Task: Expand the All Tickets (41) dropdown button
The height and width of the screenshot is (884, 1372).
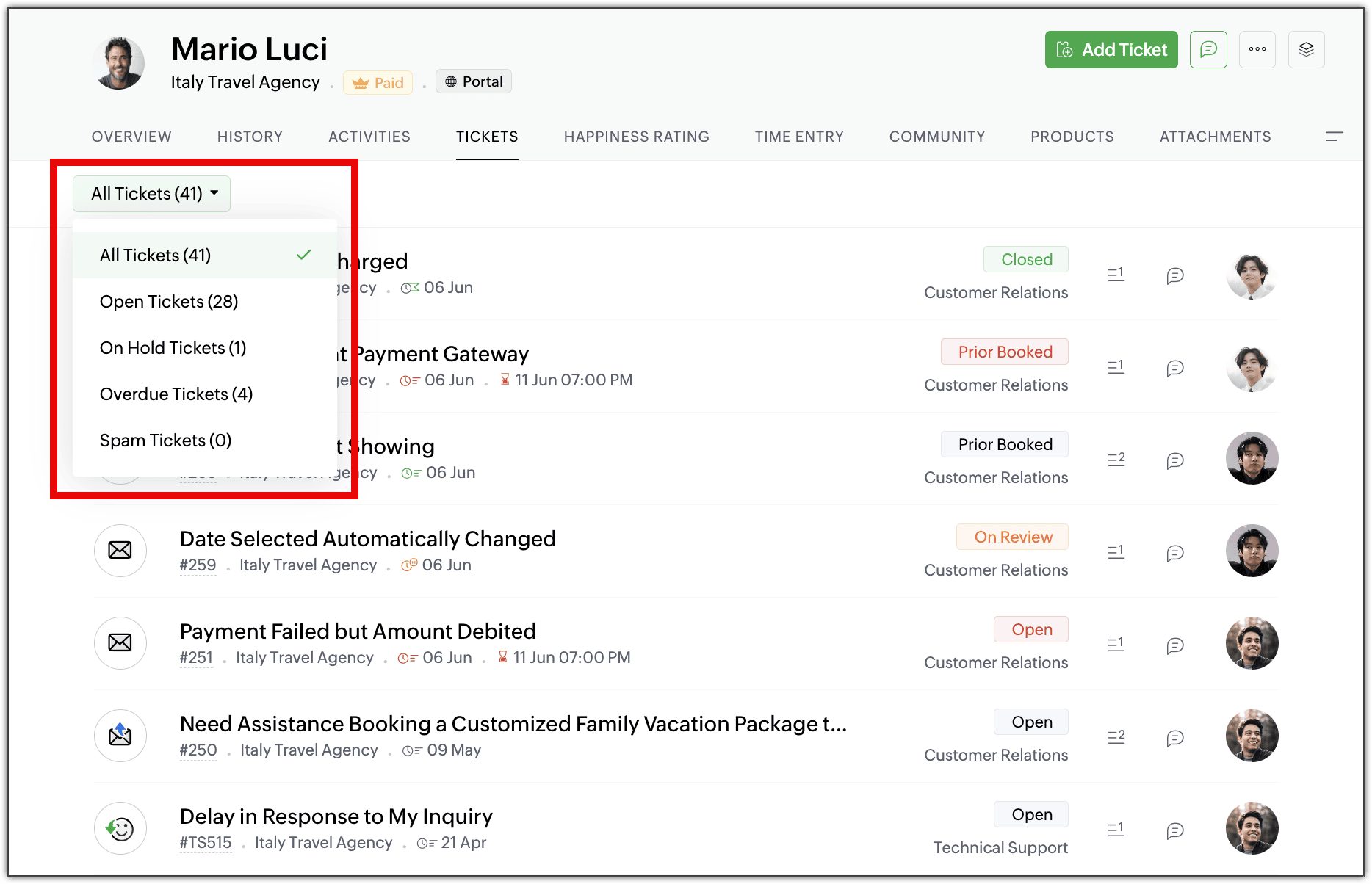Action: 152,194
